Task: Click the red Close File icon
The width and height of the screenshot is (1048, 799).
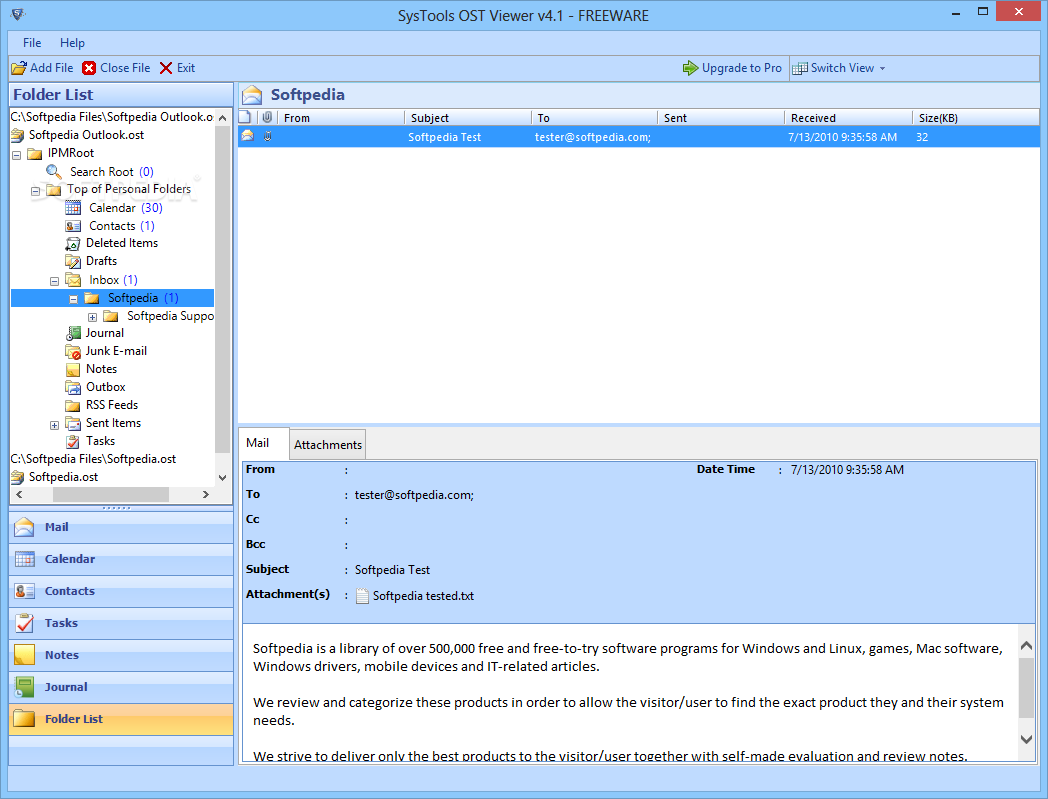Action: coord(89,68)
